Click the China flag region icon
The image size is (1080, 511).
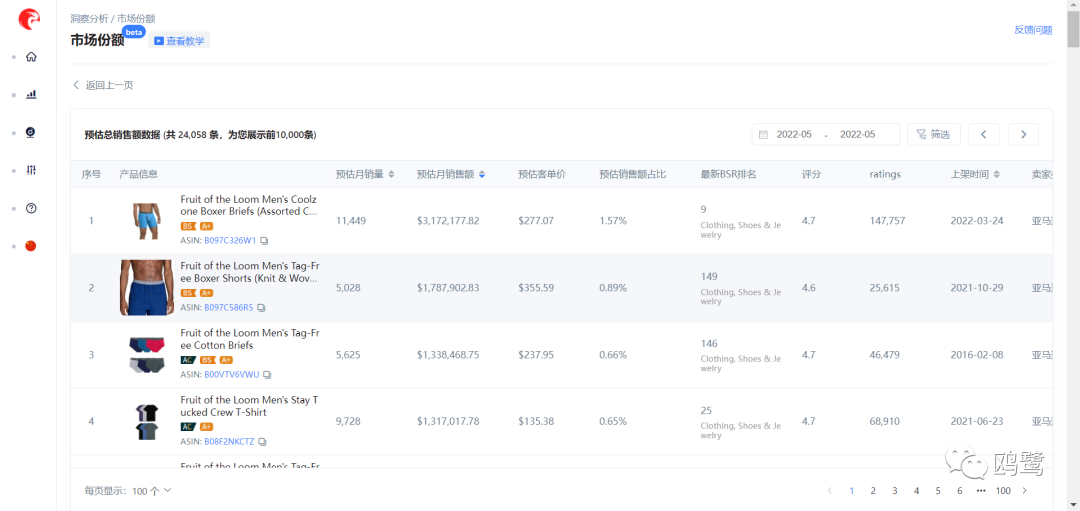(30, 246)
